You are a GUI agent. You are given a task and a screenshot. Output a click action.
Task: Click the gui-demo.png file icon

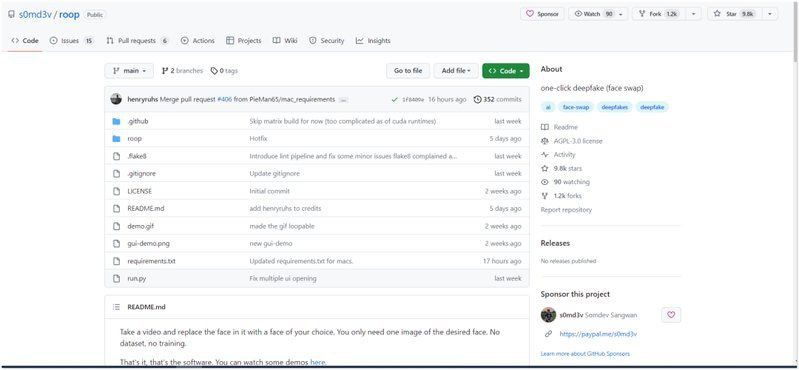pyautogui.click(x=116, y=244)
